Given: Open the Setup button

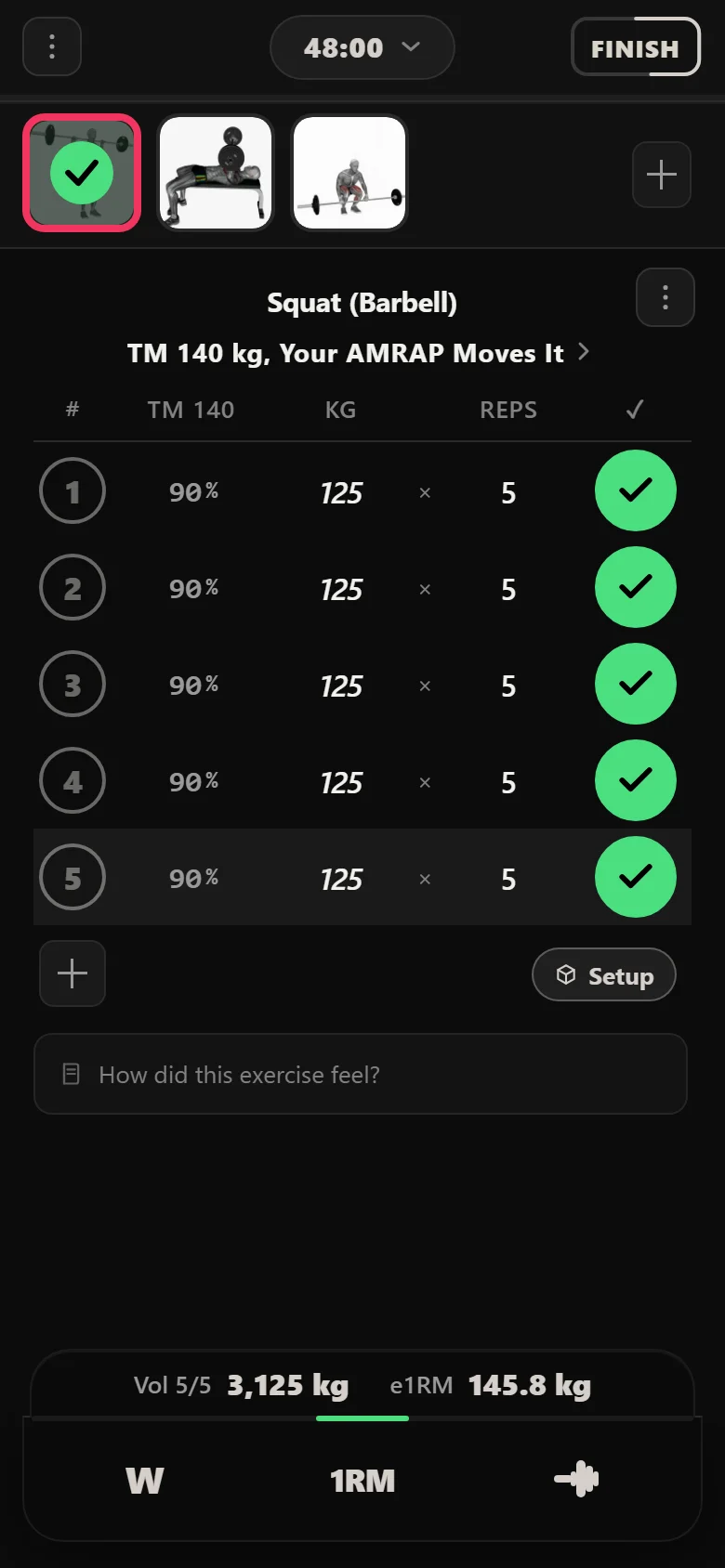Looking at the screenshot, I should tap(604, 974).
